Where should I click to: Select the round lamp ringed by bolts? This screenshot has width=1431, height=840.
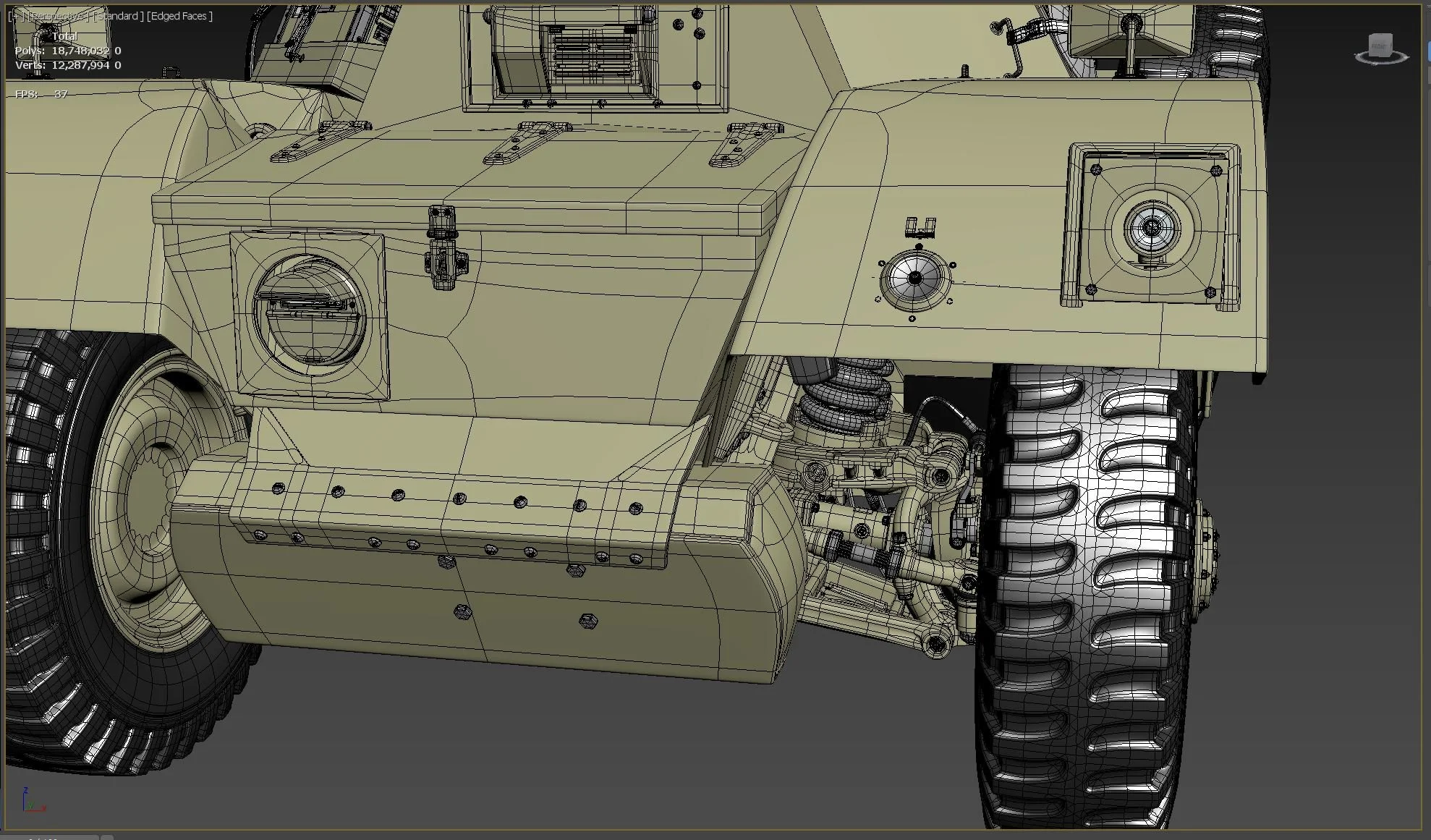tap(914, 279)
